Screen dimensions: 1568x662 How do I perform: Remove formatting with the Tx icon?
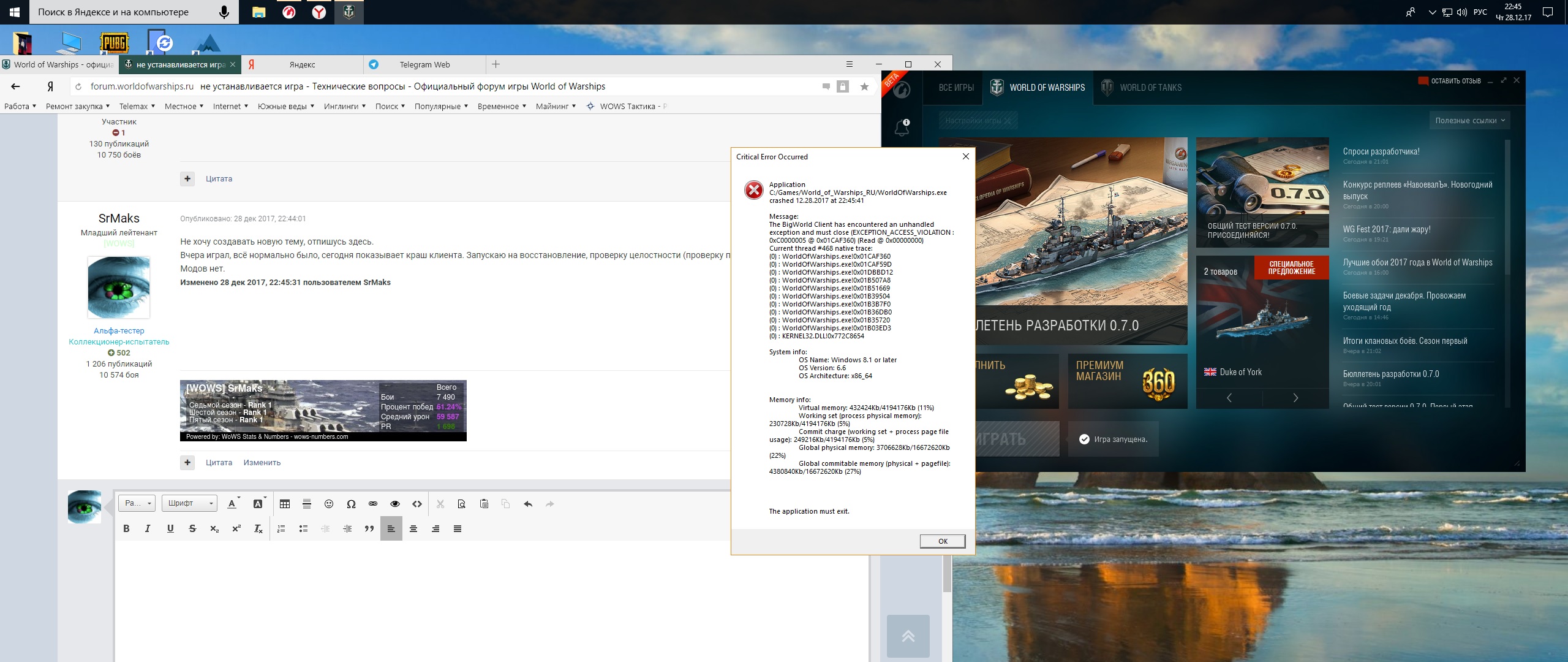pyautogui.click(x=258, y=528)
